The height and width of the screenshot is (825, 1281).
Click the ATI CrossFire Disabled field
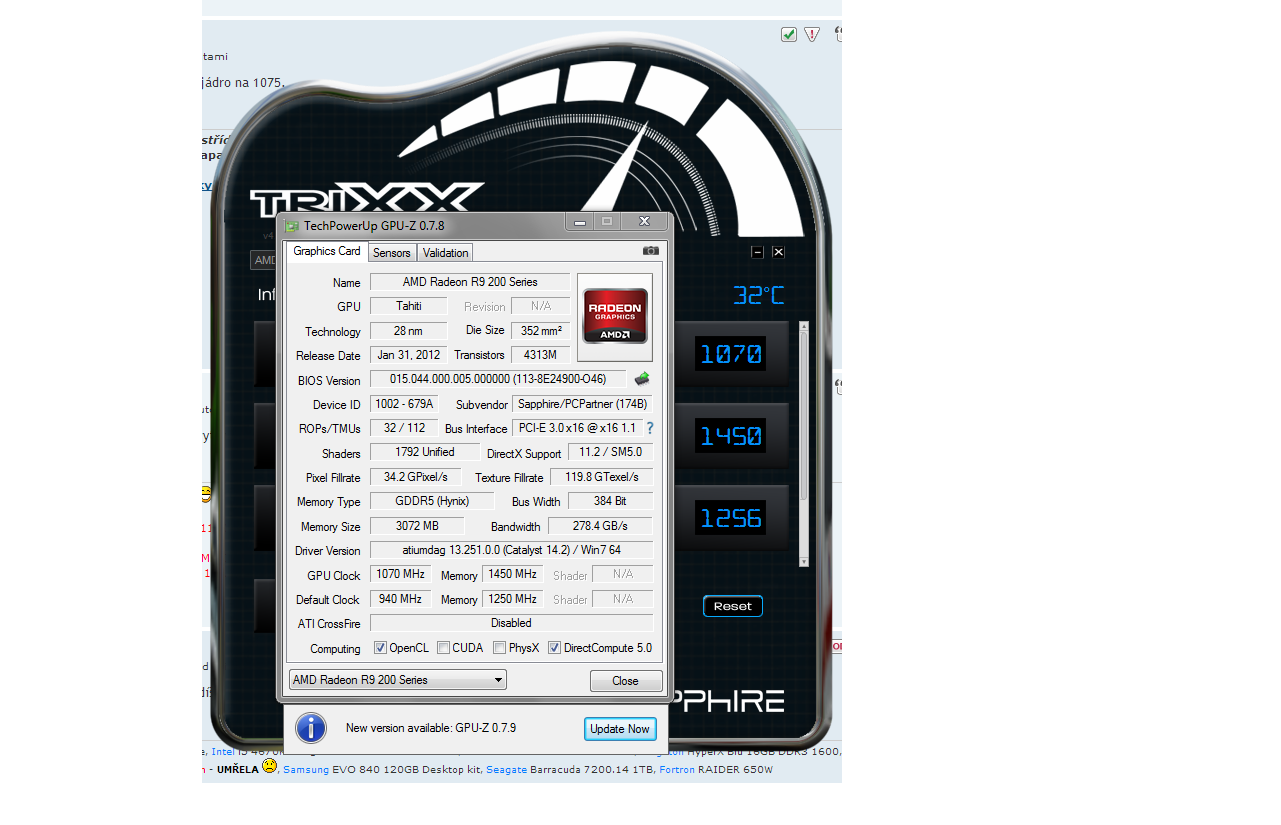511,623
